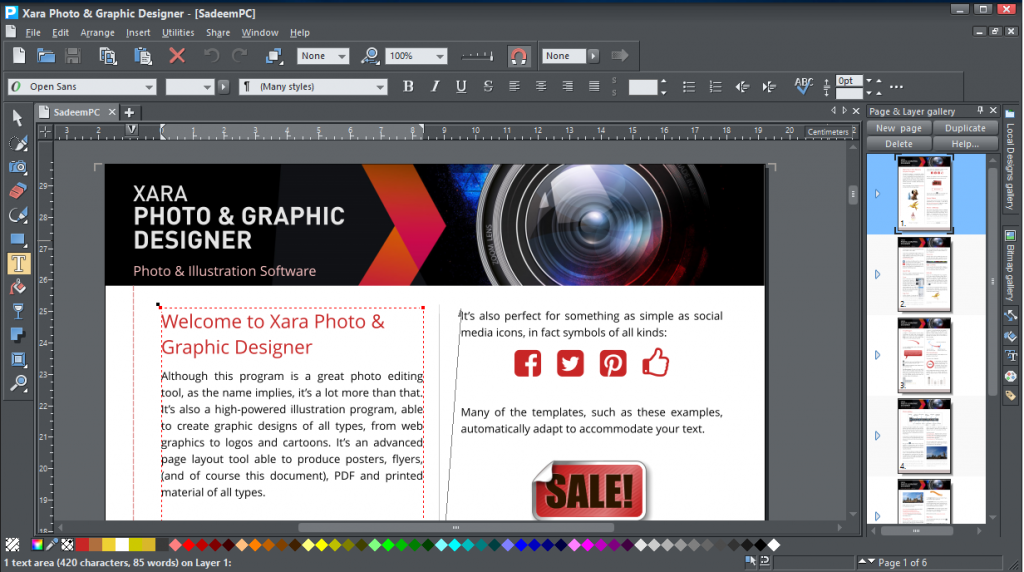Apply italic formatting
1024x572 pixels.
(435, 86)
